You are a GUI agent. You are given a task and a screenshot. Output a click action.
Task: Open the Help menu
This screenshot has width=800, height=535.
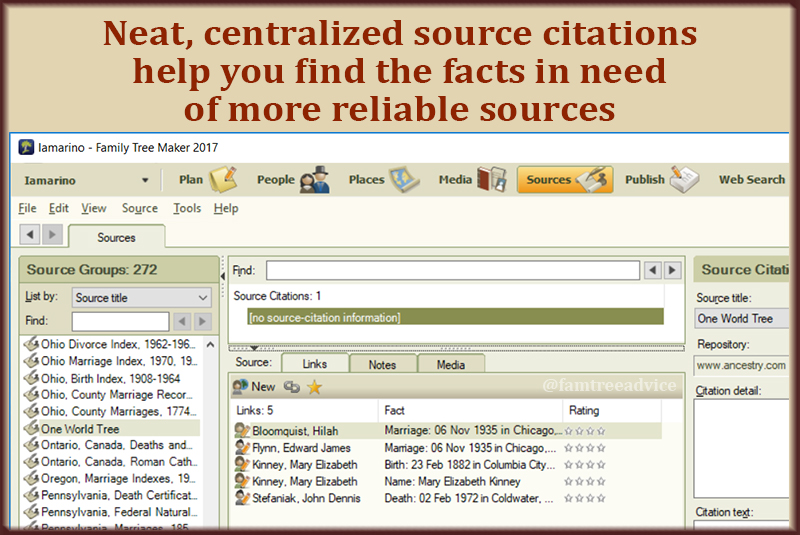226,208
